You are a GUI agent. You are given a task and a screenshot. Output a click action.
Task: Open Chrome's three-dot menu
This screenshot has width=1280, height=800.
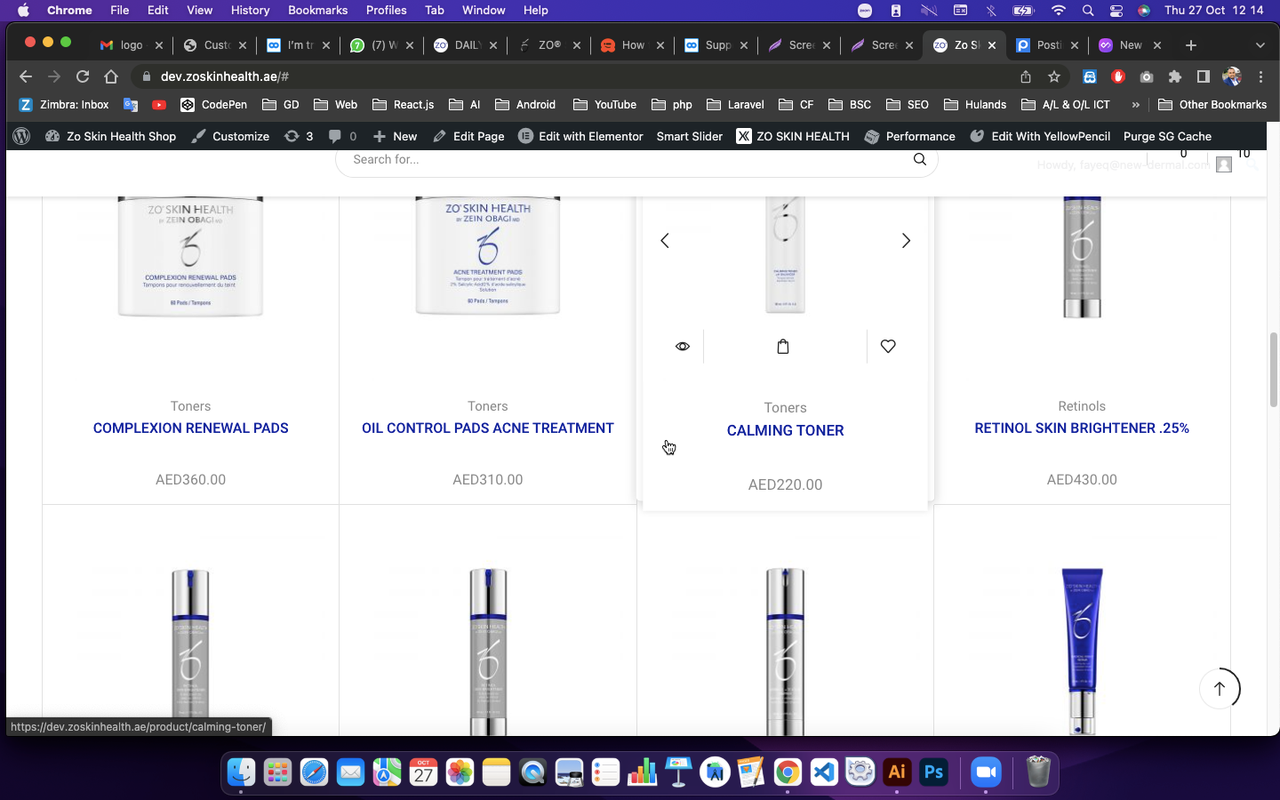click(x=1260, y=76)
